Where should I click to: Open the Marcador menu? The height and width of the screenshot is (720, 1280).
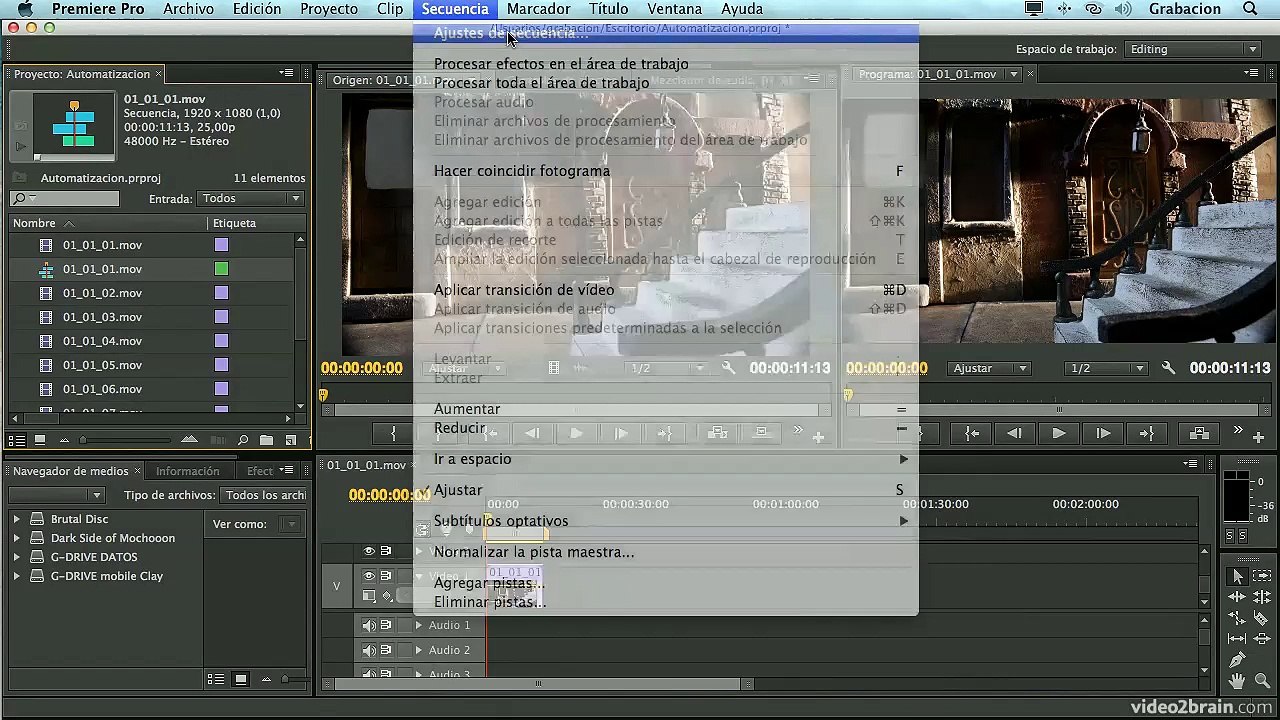click(x=538, y=9)
